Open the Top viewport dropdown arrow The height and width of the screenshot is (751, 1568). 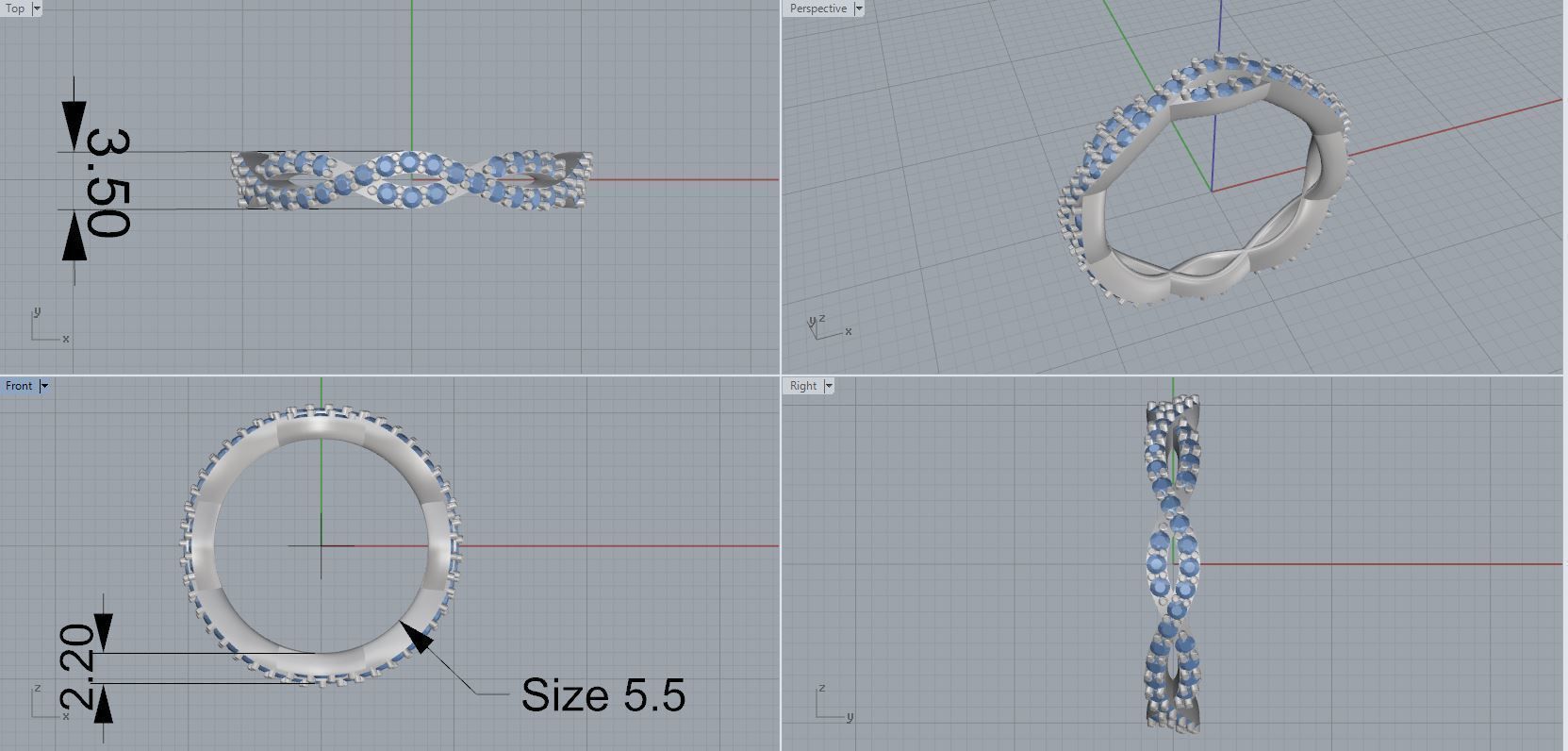(x=37, y=8)
